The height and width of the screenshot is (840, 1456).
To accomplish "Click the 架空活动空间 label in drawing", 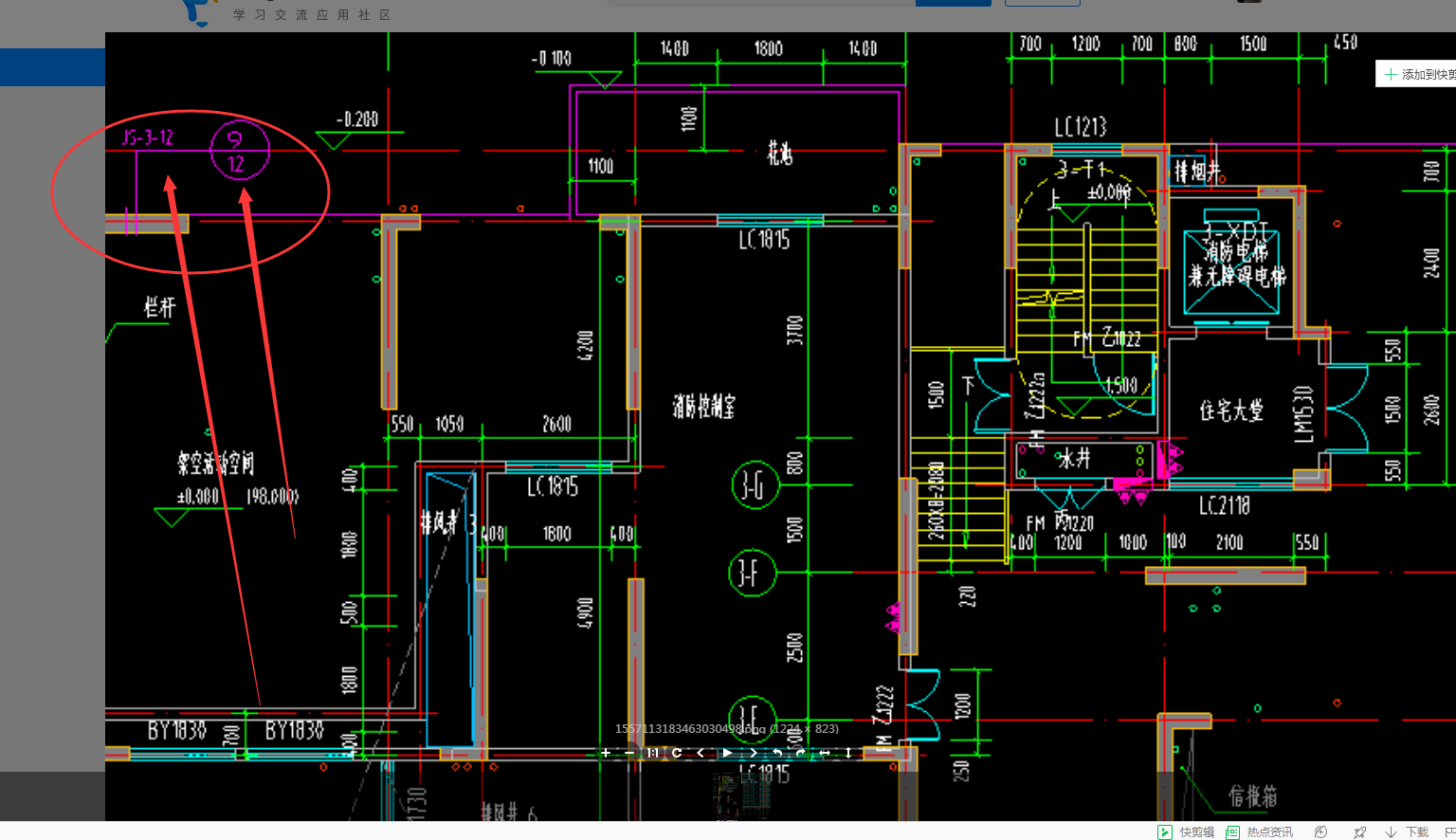I will click(216, 464).
